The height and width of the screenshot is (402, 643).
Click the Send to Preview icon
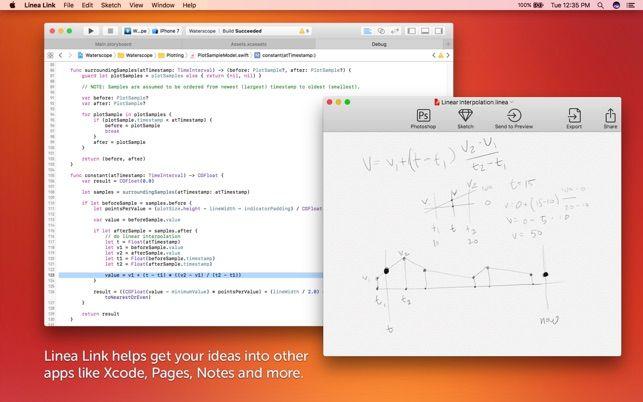click(x=514, y=116)
